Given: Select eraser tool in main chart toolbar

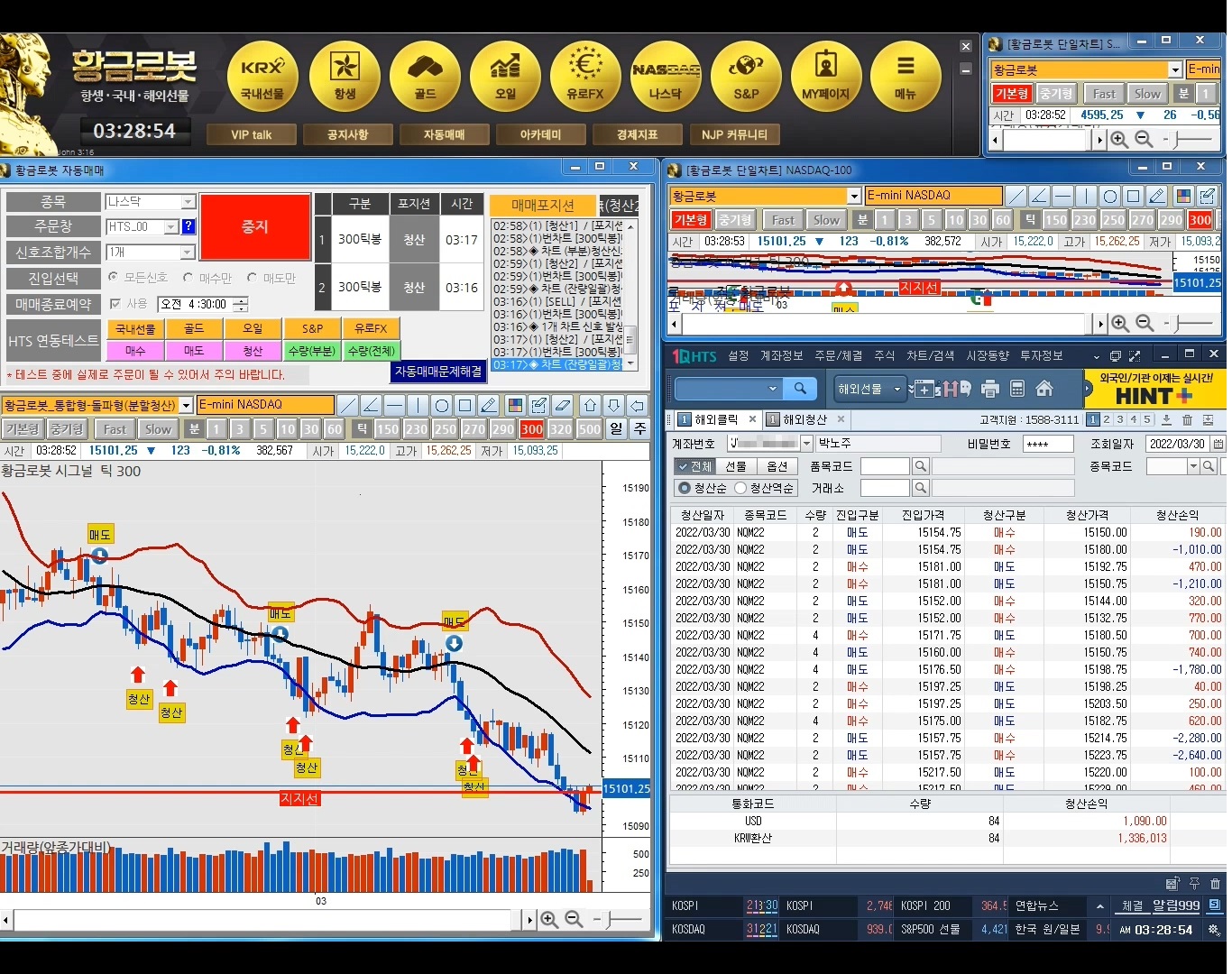Looking at the screenshot, I should point(563,405).
